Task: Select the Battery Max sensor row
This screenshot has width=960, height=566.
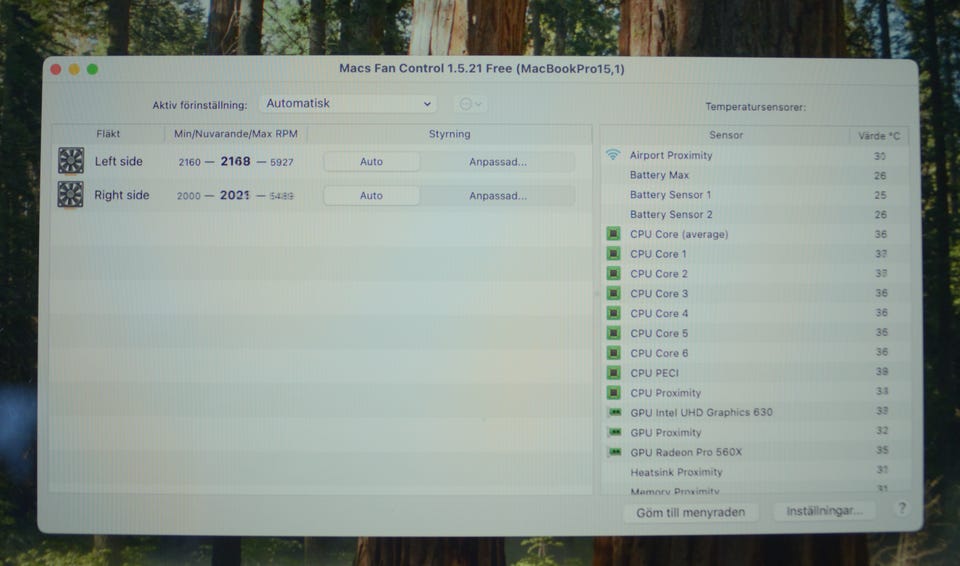Action: [755, 175]
